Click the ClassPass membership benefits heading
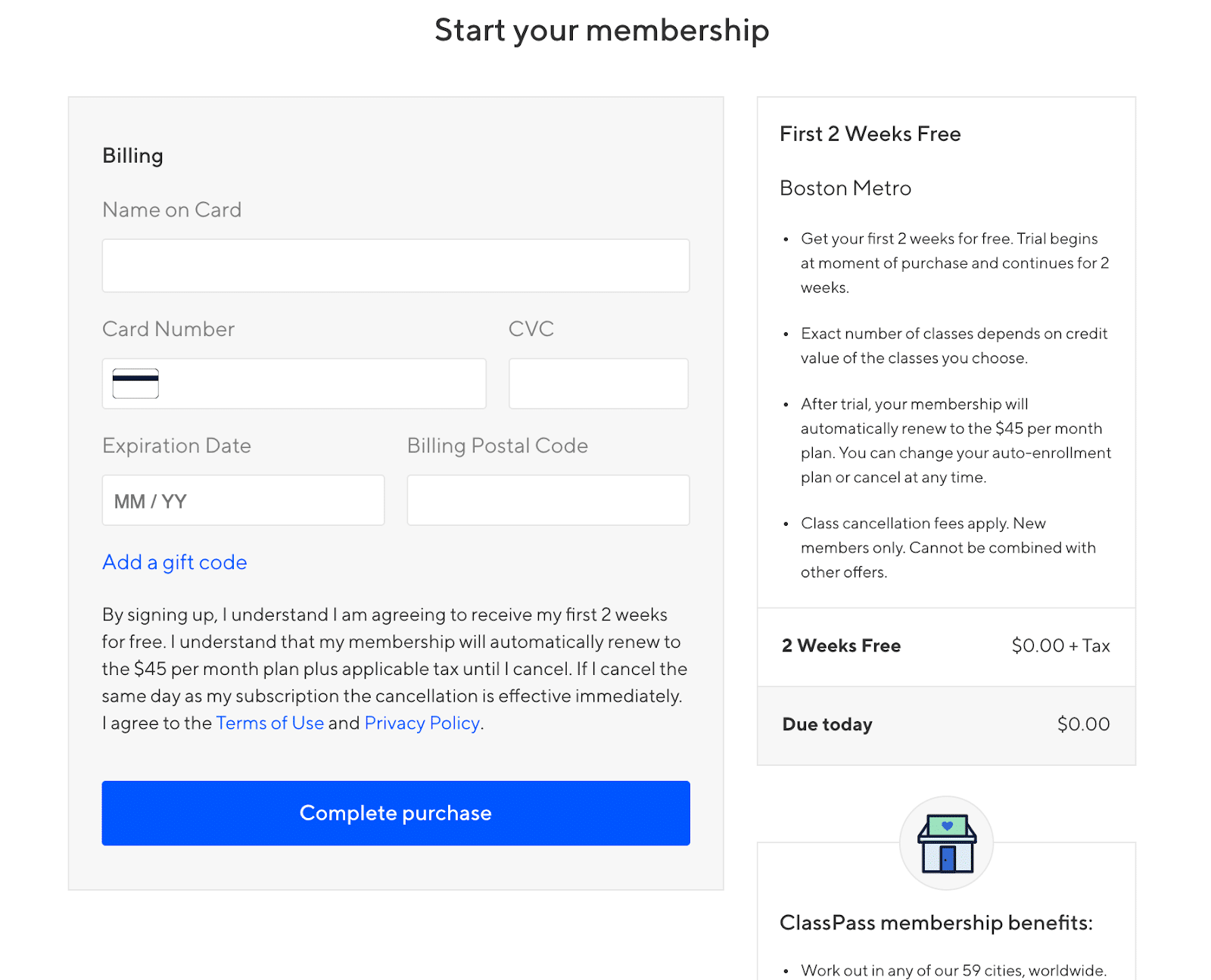1211x980 pixels. [x=936, y=923]
